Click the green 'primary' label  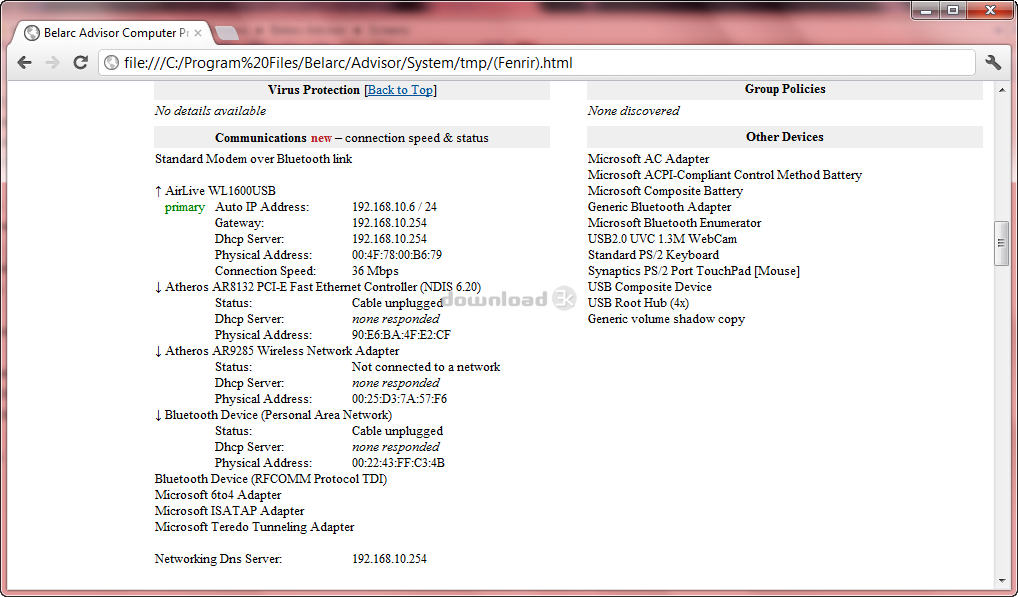point(184,207)
